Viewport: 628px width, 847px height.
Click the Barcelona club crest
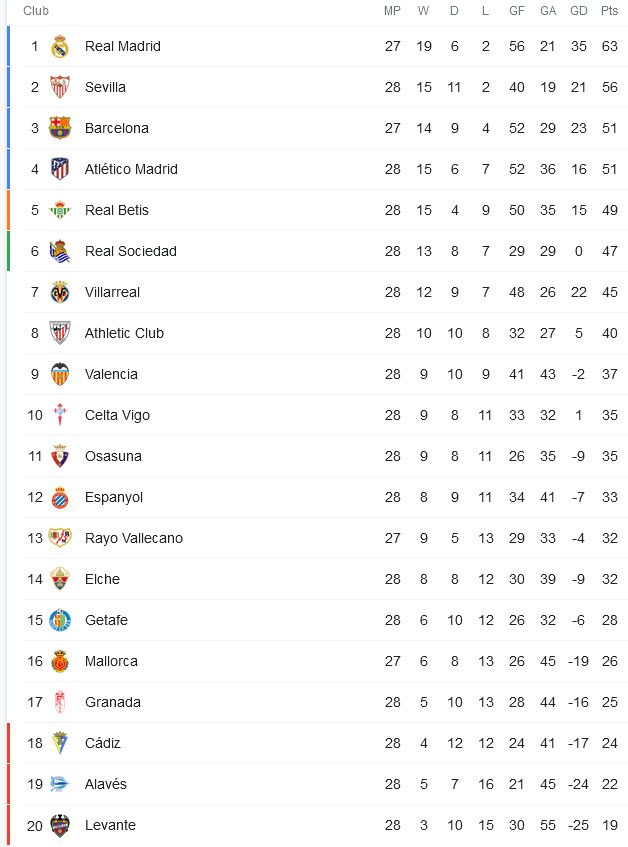pyautogui.click(x=60, y=128)
